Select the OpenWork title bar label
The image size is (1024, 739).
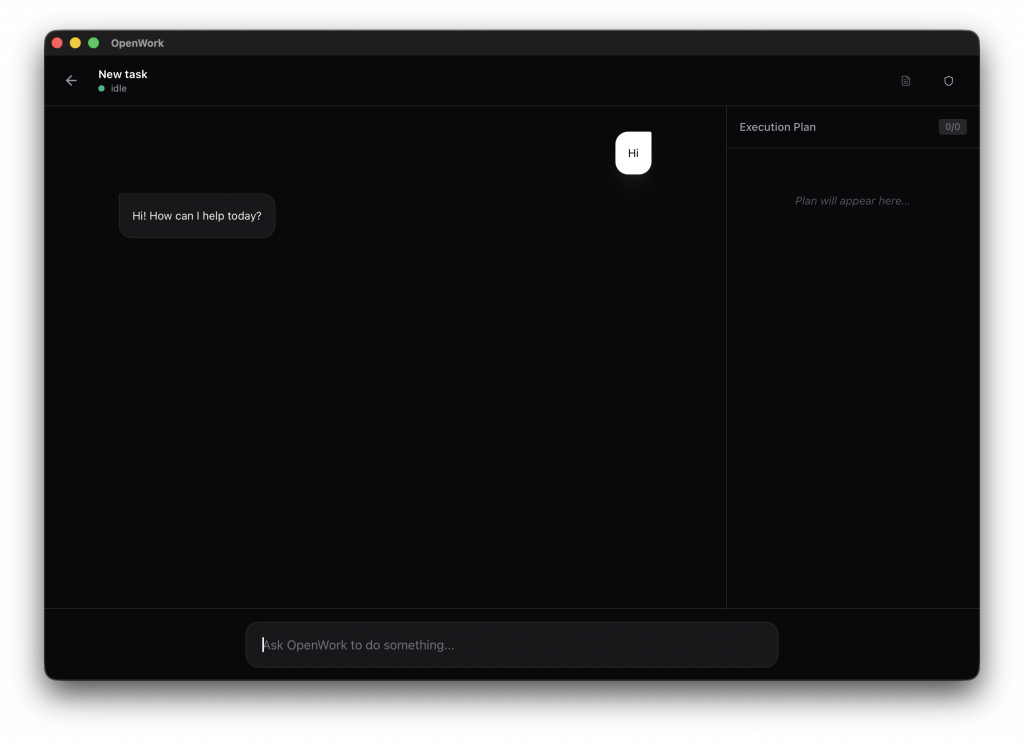138,42
